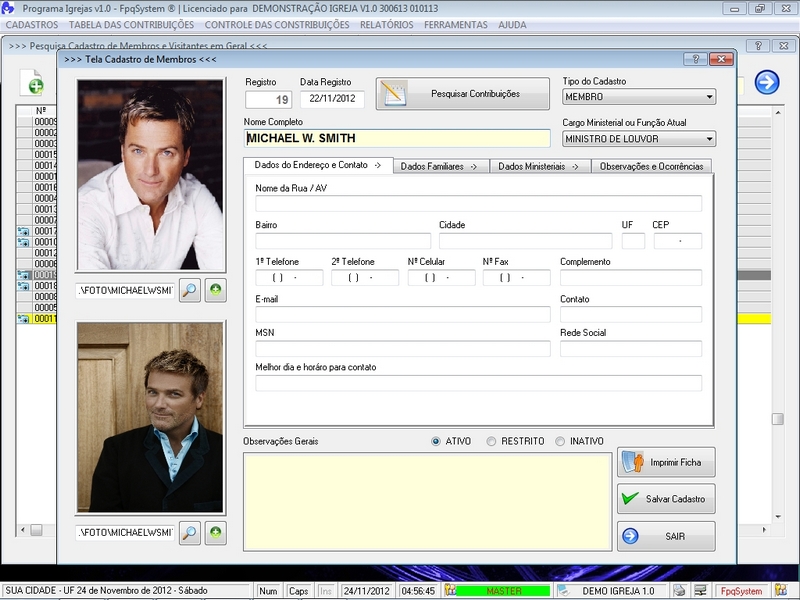
Task: Click the new record page icon with green plus
Action: pyautogui.click(x=33, y=82)
